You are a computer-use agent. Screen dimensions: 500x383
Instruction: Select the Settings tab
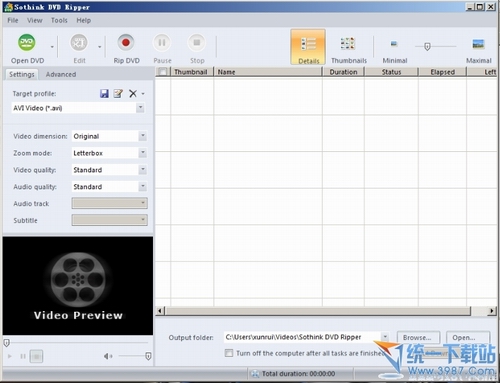pos(22,74)
